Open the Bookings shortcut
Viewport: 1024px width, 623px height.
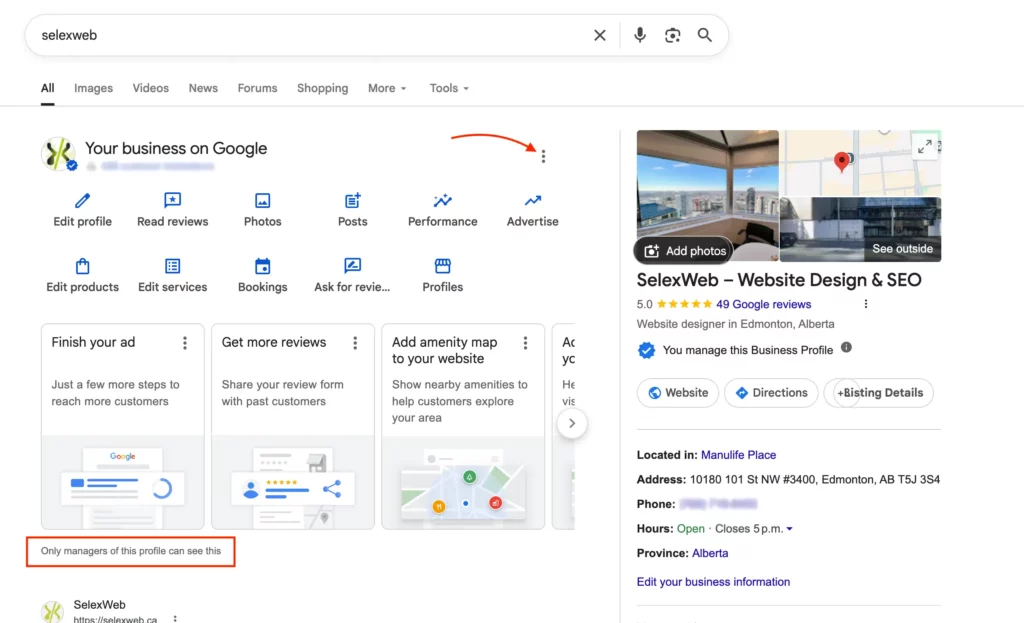pos(263,275)
